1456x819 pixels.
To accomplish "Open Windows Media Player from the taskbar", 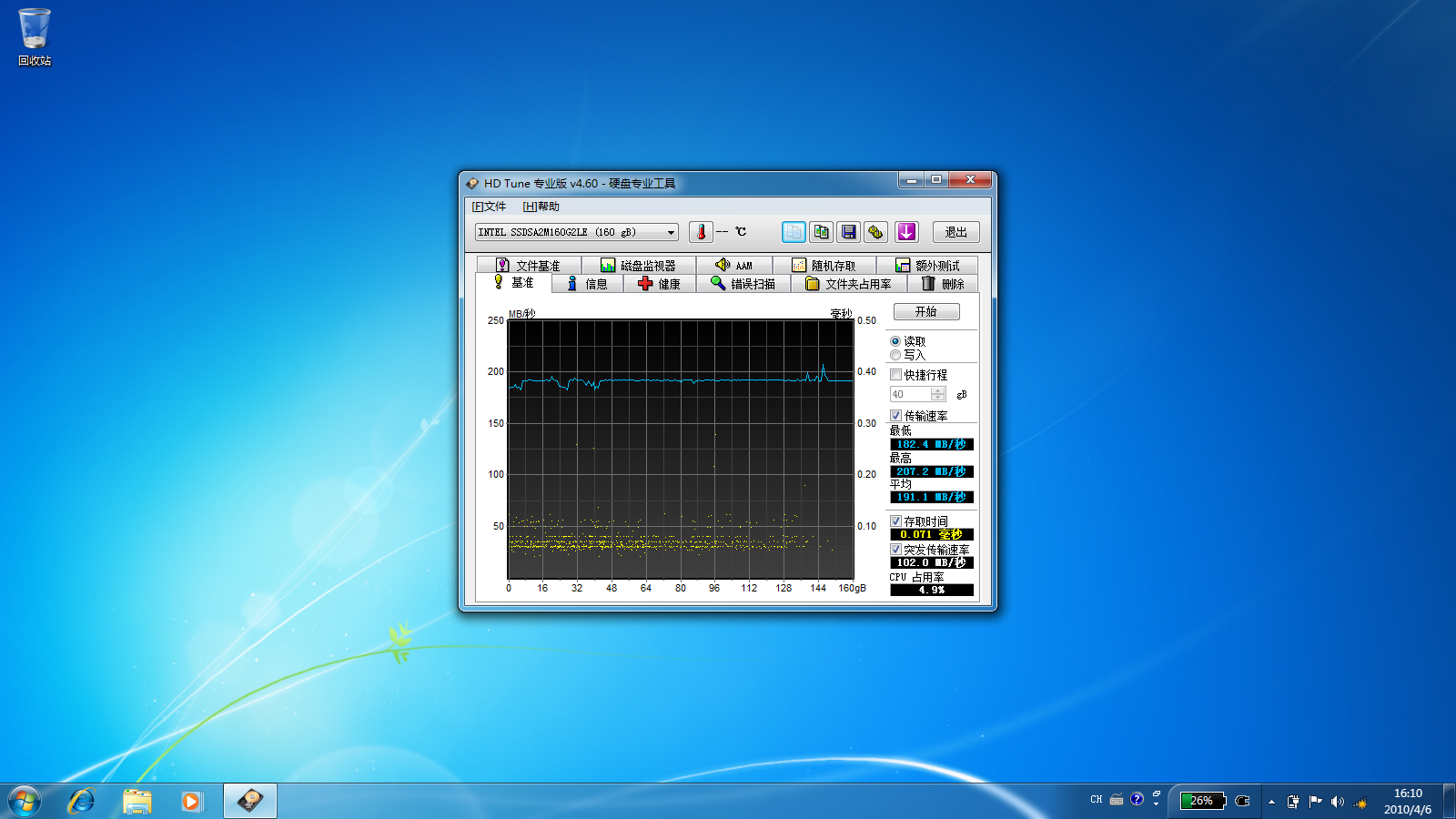I will [191, 801].
